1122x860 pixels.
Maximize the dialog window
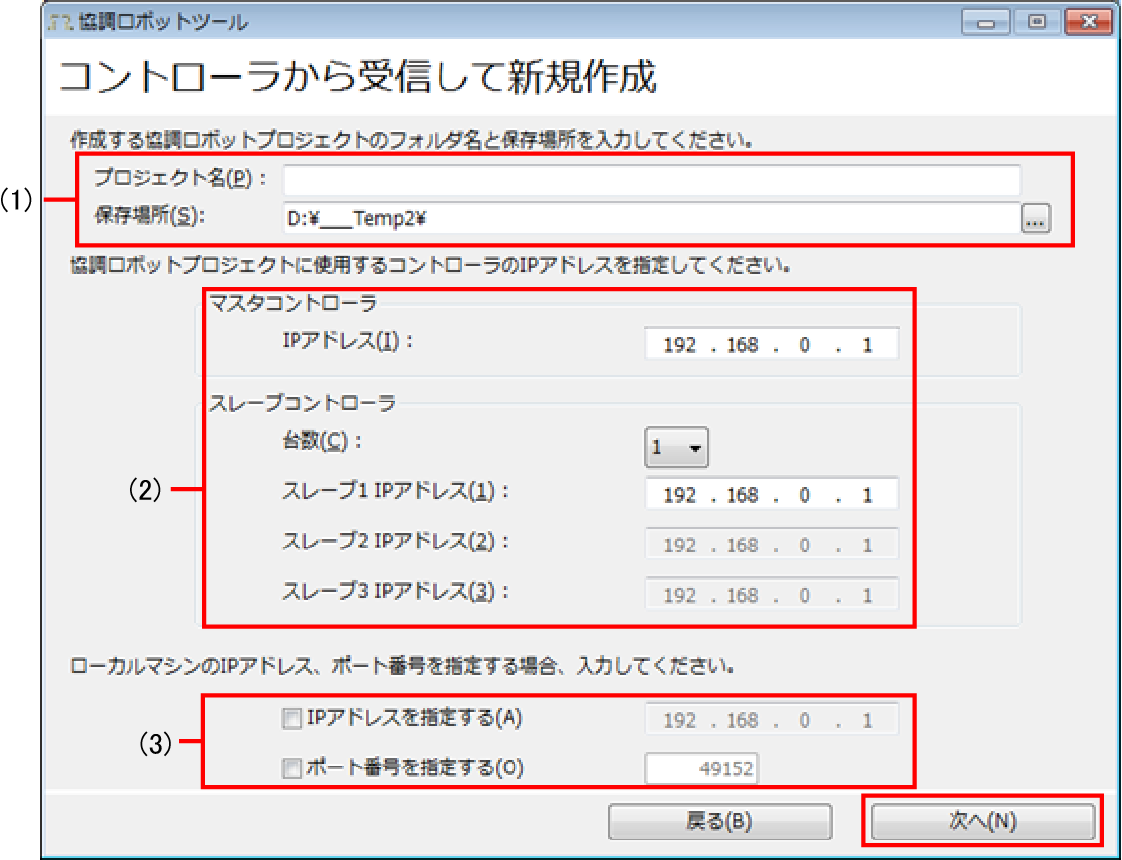point(1034,21)
